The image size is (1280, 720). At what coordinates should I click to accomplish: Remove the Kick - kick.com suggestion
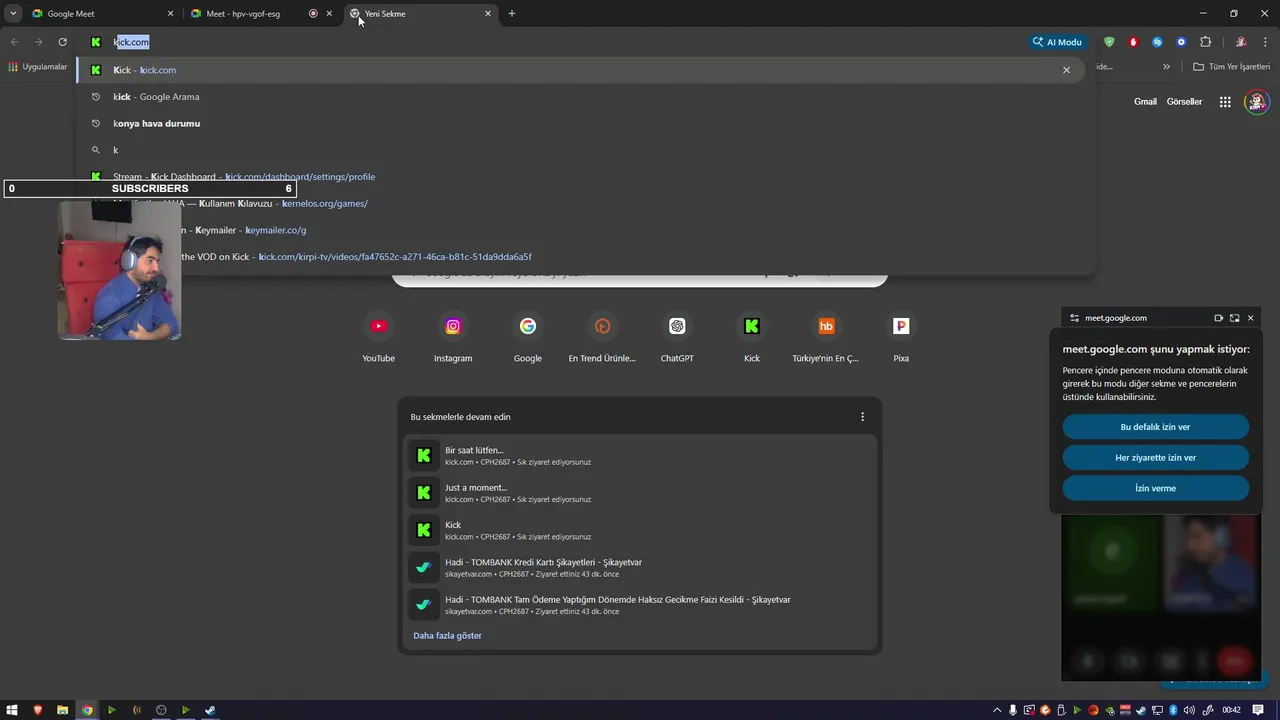(x=1066, y=70)
